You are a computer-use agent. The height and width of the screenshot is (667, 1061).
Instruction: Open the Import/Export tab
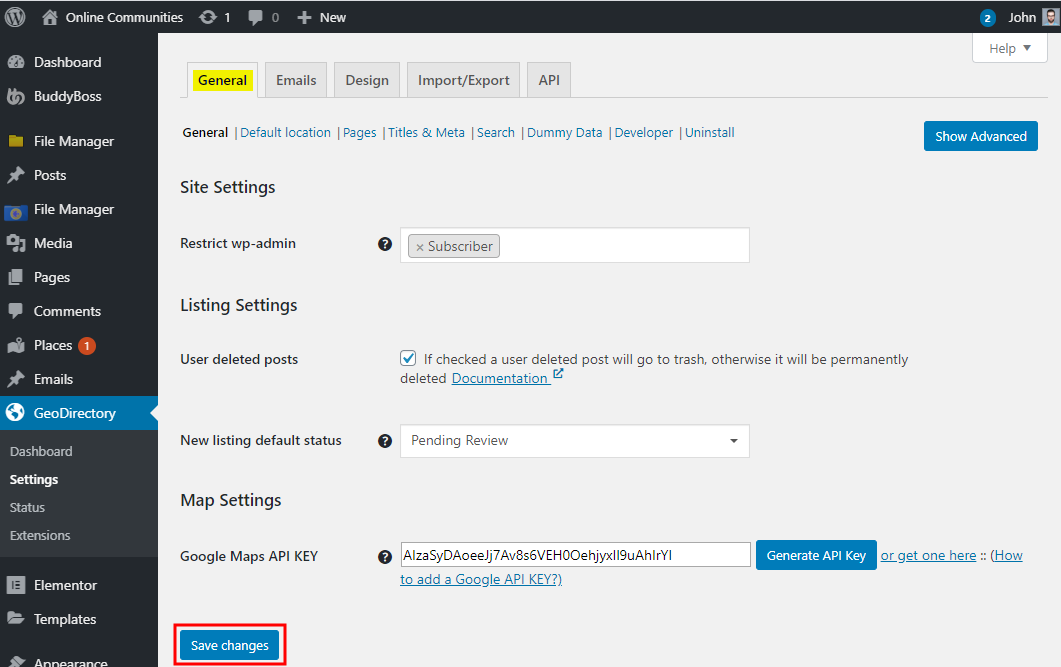click(x=462, y=79)
